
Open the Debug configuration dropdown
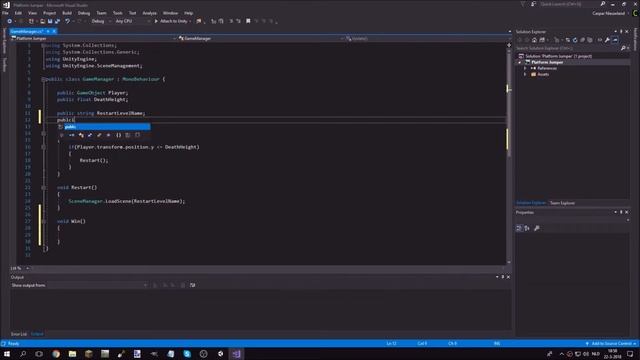pyautogui.click(x=100, y=21)
